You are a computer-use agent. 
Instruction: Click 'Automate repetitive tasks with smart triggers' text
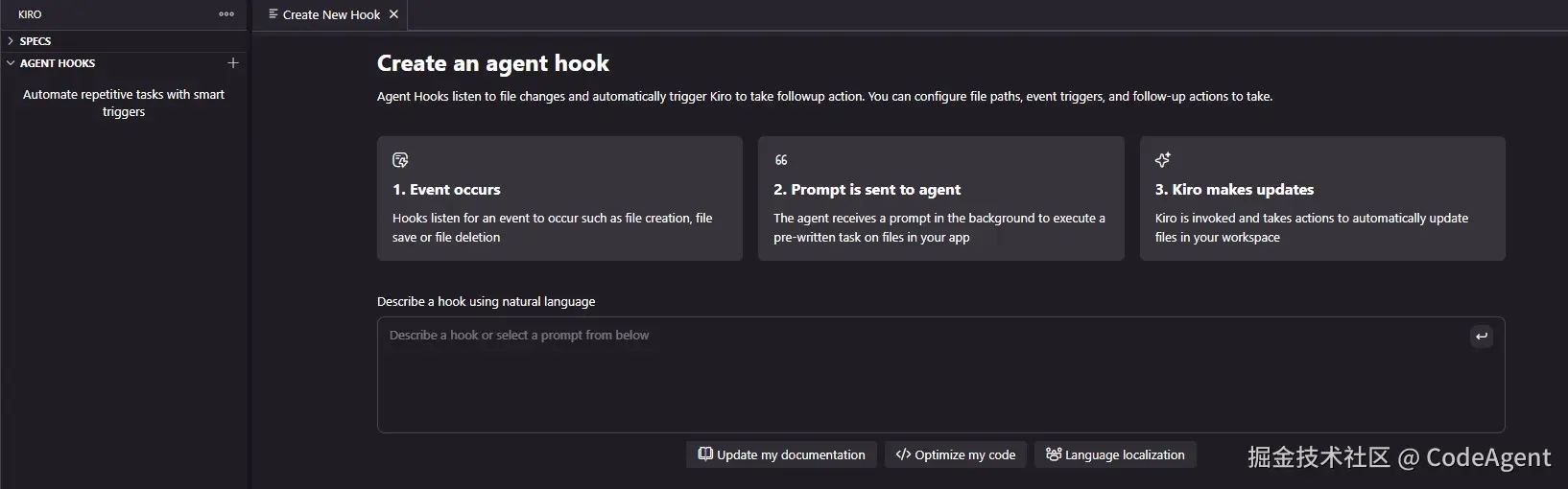124,103
